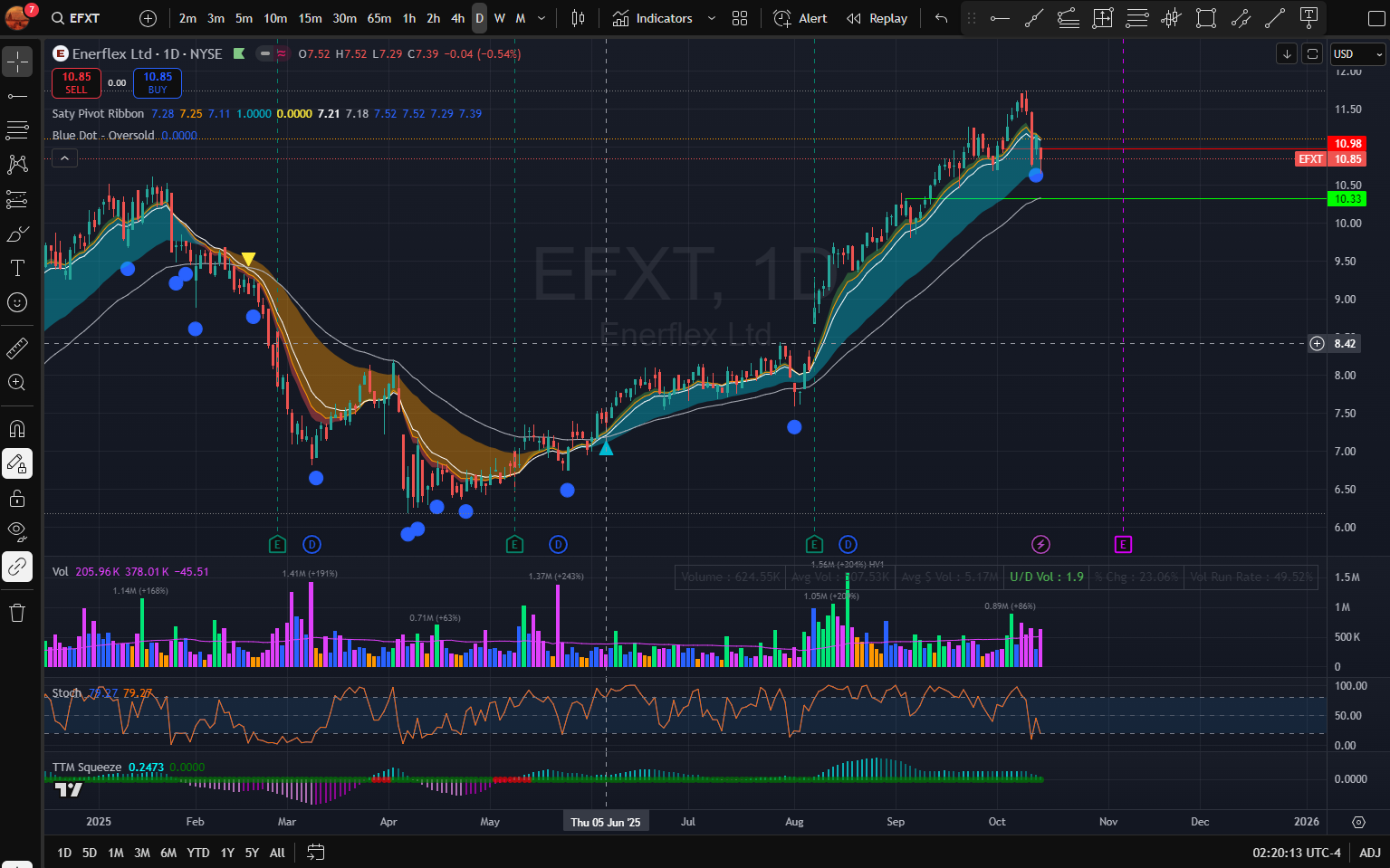
Task: Click the 10.85 BUY button
Action: pyautogui.click(x=158, y=82)
